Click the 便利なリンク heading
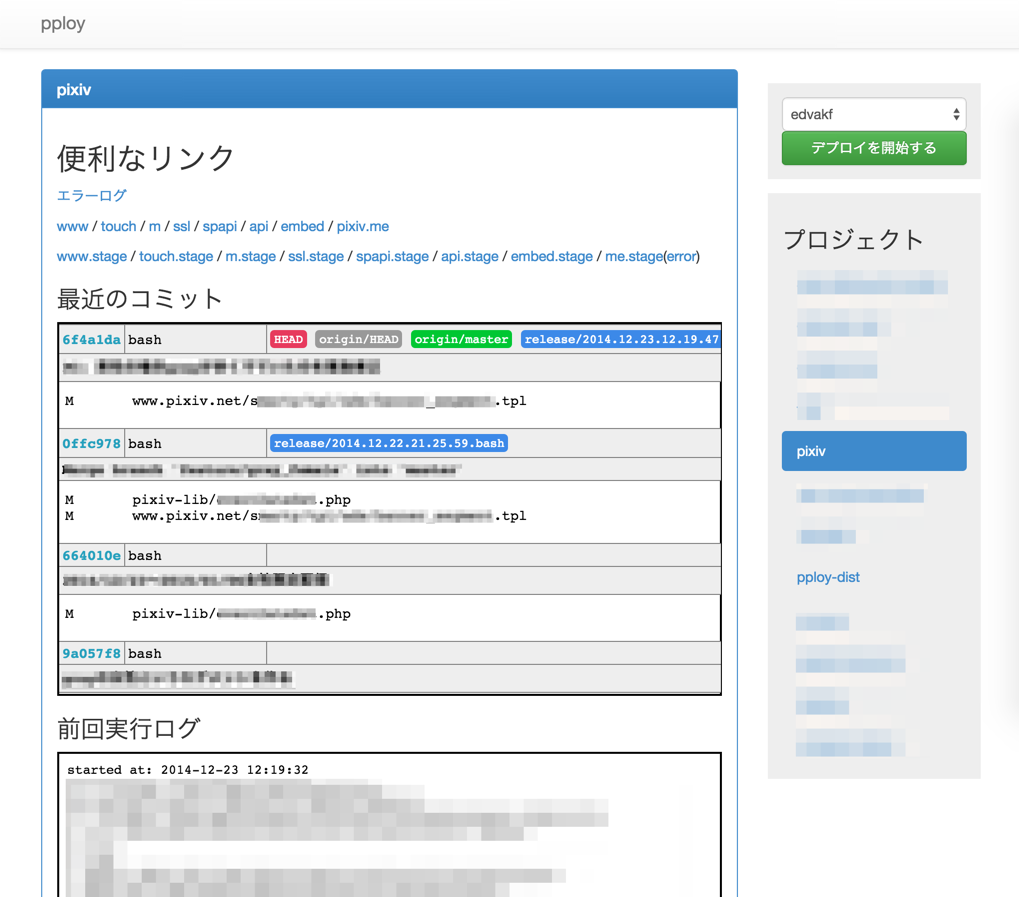The image size is (1019, 897). [146, 158]
